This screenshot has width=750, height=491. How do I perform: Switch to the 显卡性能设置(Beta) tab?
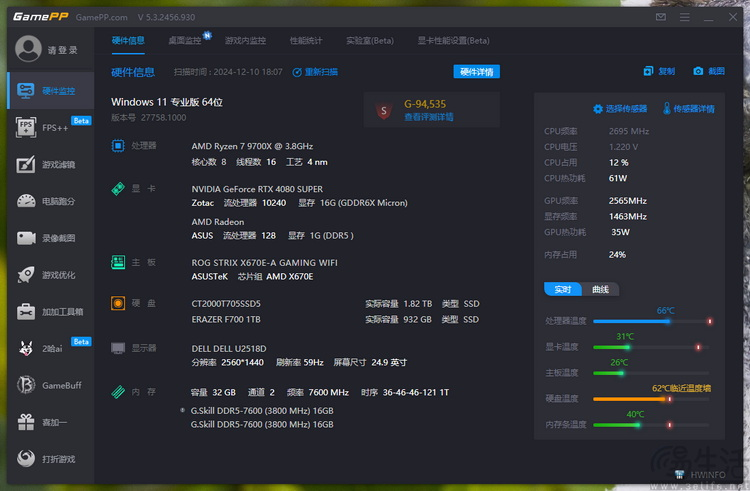click(453, 41)
